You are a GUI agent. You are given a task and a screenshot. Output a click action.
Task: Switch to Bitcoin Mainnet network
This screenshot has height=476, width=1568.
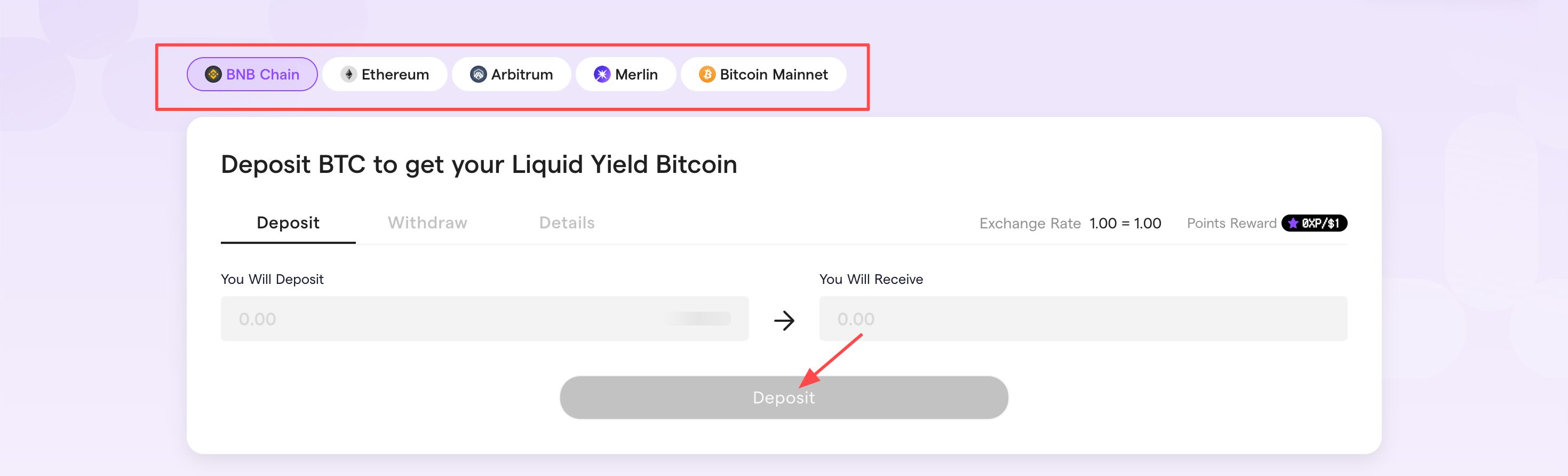(x=763, y=74)
